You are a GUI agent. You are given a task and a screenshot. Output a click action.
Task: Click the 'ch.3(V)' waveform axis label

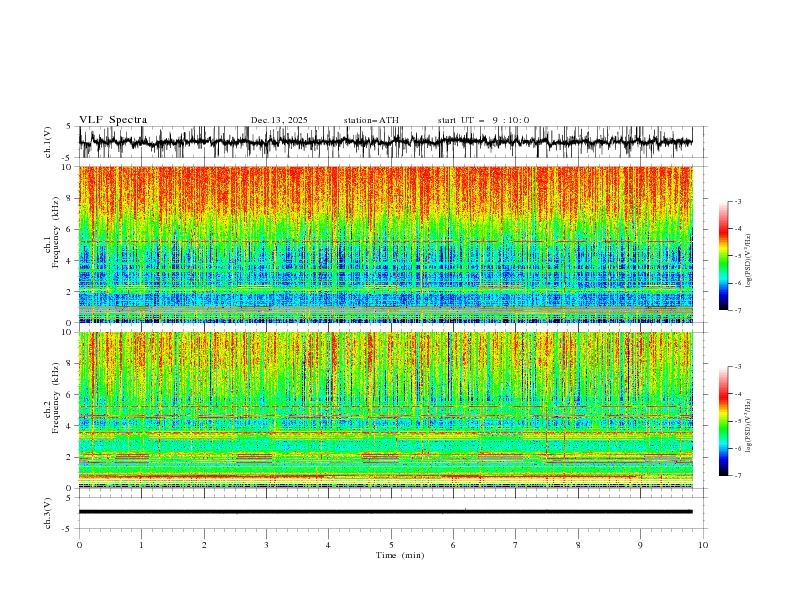click(48, 513)
